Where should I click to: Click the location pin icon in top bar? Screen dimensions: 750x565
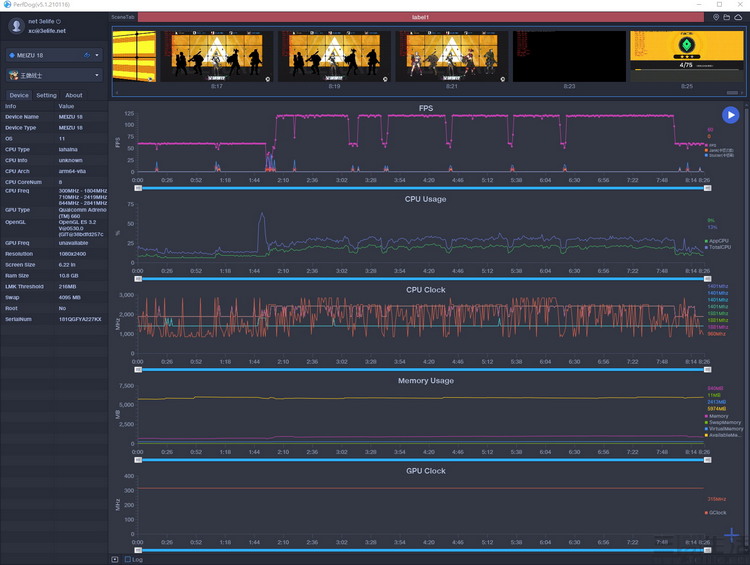point(716,17)
